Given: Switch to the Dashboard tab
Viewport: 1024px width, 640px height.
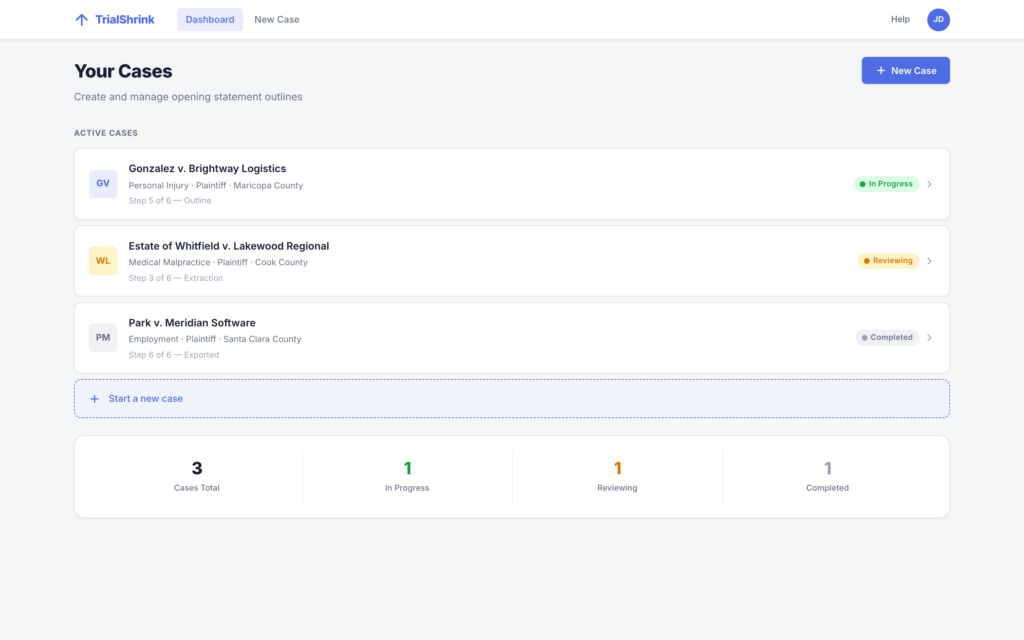Looking at the screenshot, I should pyautogui.click(x=210, y=20).
